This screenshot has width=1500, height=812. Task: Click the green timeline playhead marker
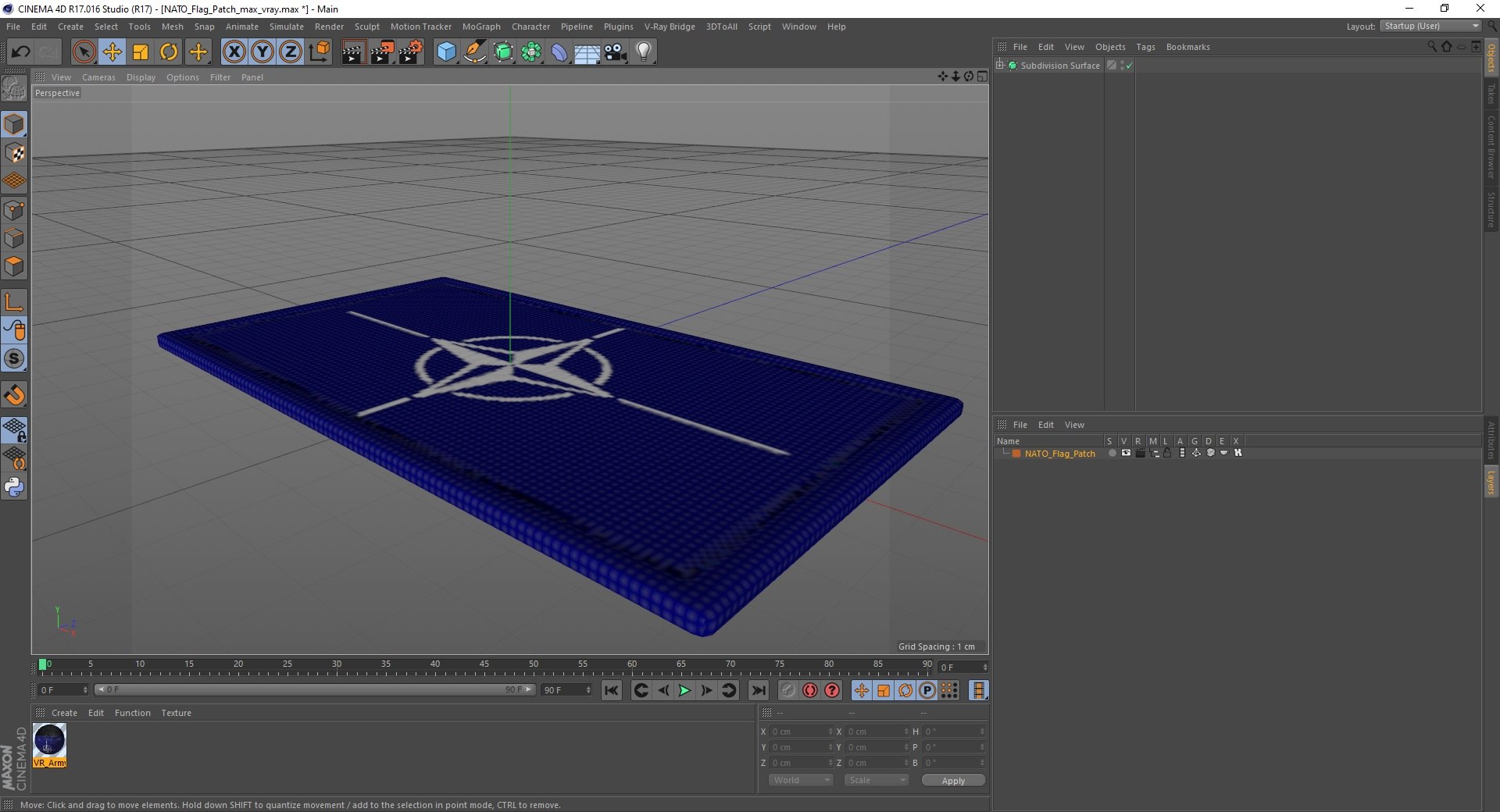pos(42,664)
